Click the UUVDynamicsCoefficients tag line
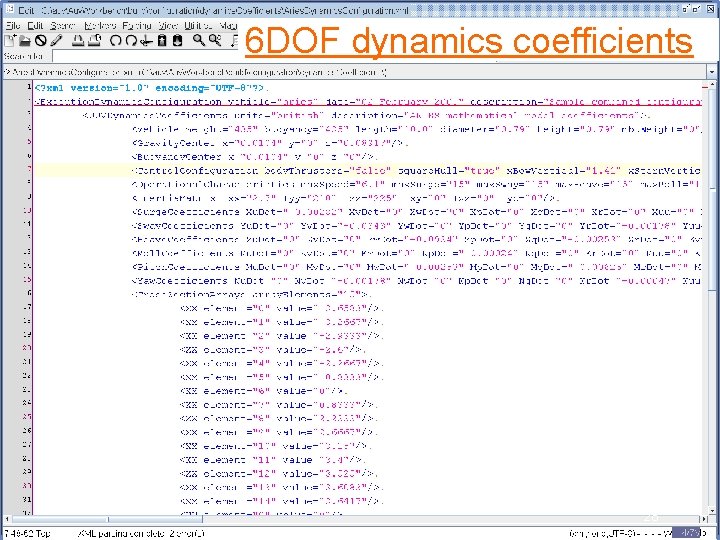This screenshot has height=540, width=720. pos(368,115)
